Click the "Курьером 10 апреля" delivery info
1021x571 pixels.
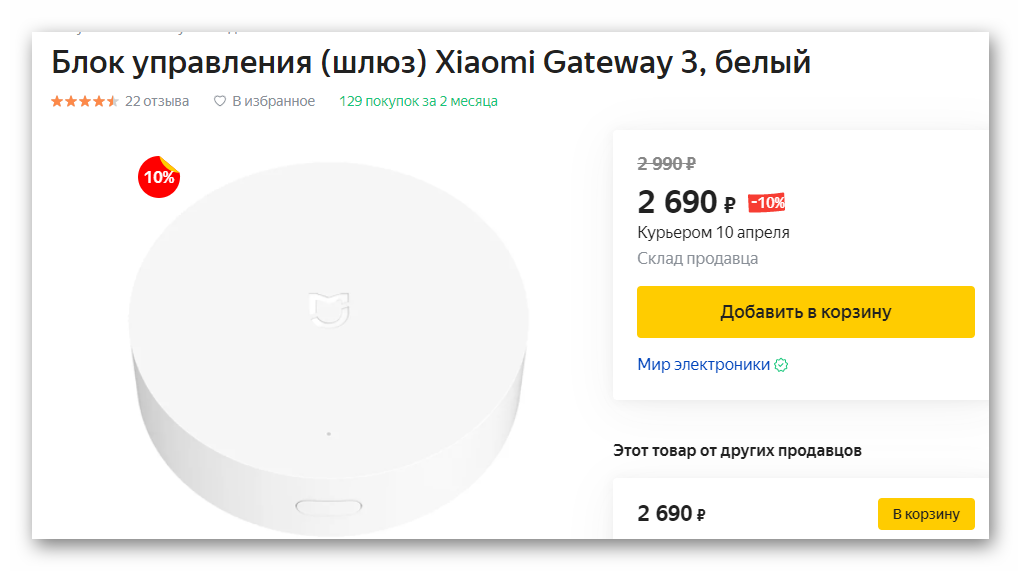(x=713, y=233)
